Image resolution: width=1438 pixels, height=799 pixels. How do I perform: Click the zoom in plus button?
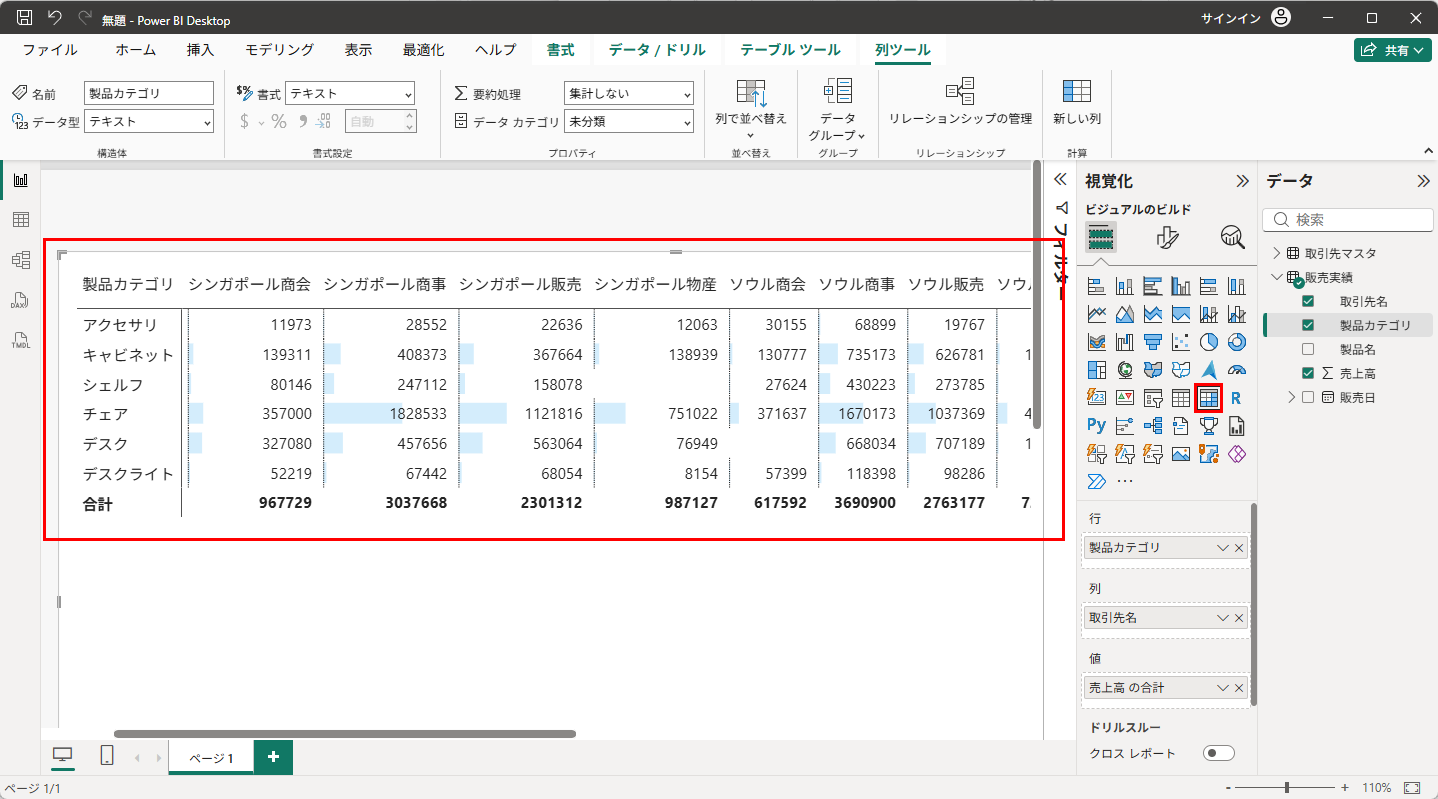pos(1345,788)
